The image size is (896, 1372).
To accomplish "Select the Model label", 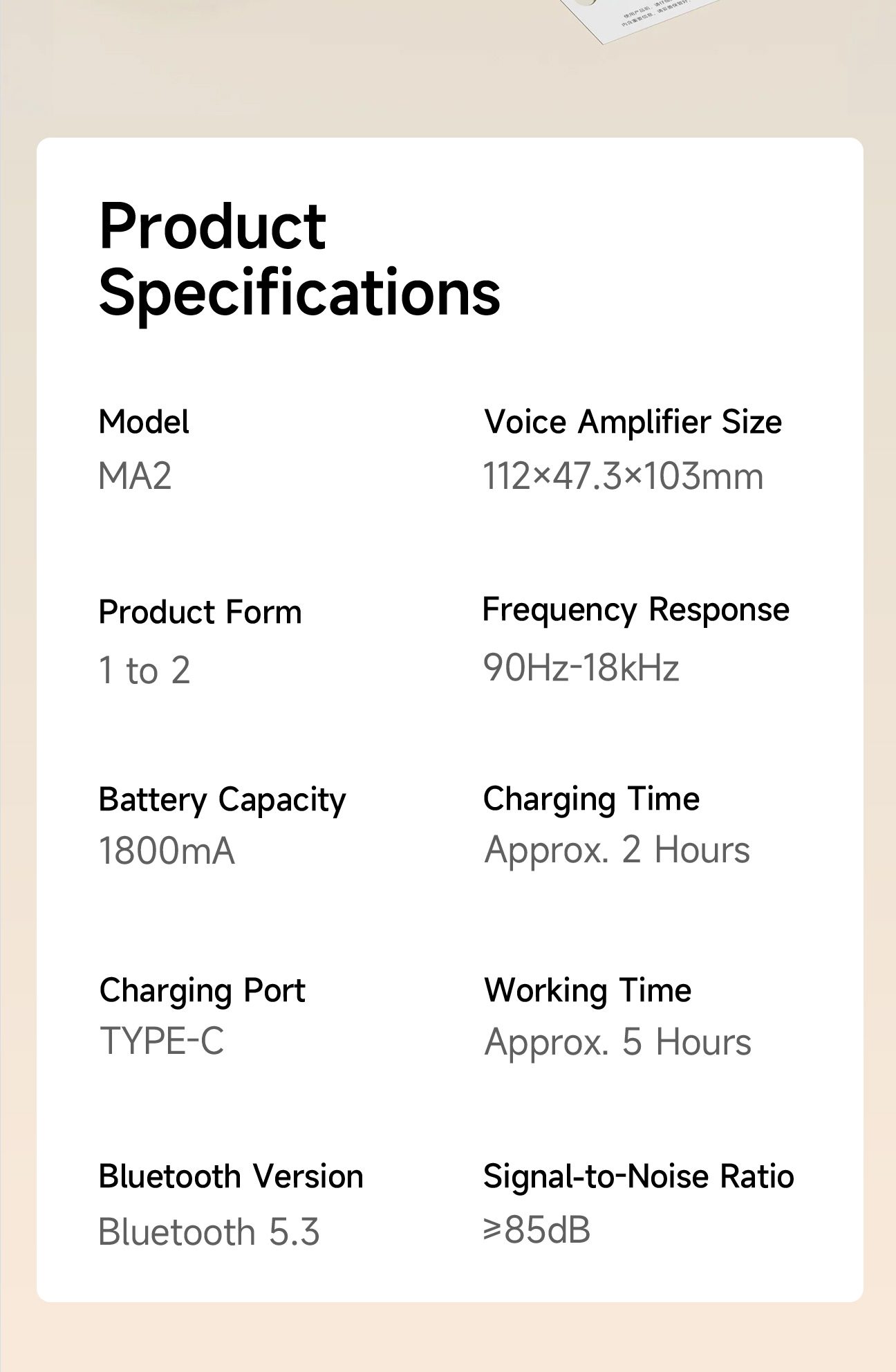I will (144, 422).
